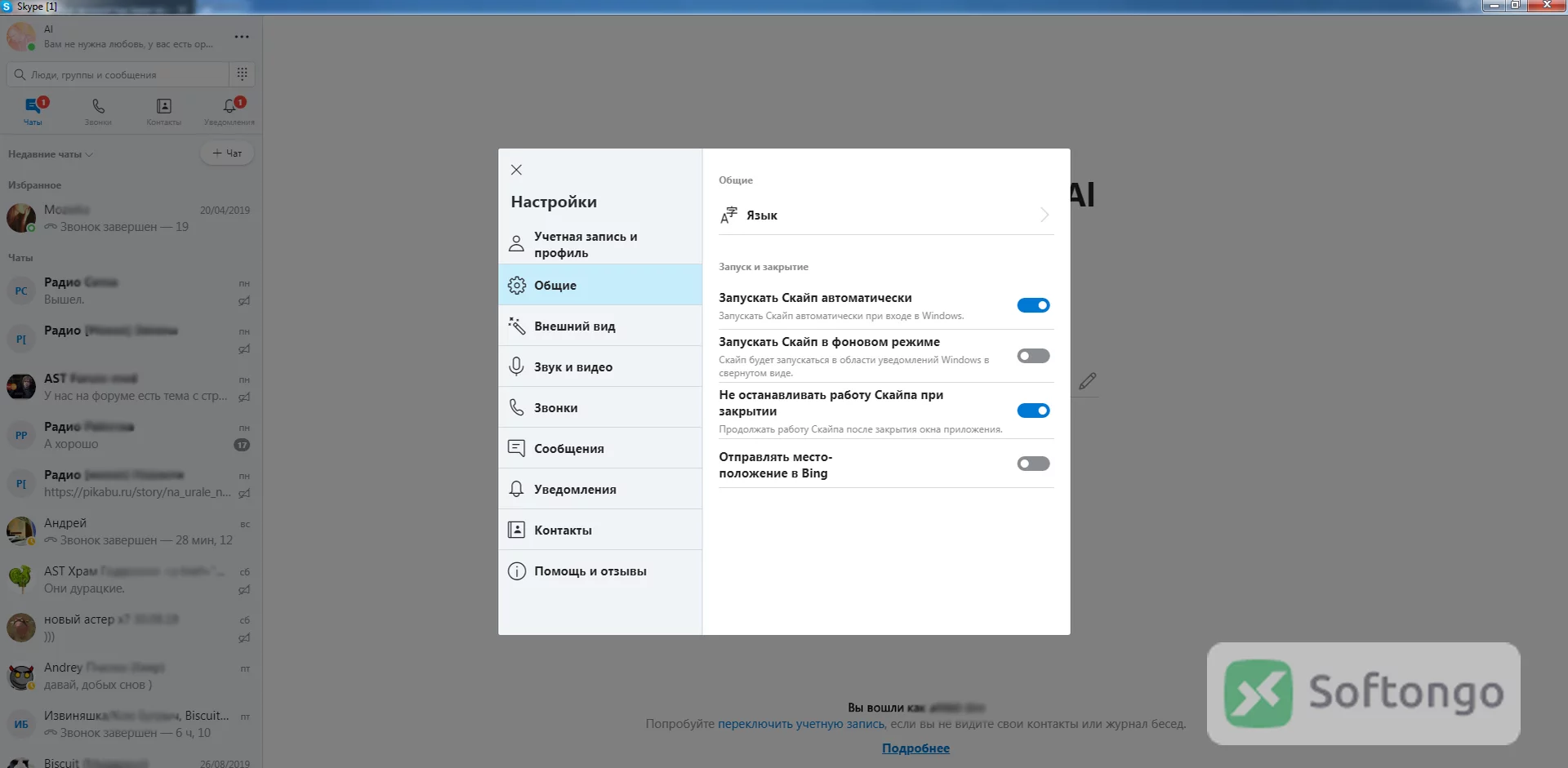Click the 'переключить учетную запись' link

point(800,724)
